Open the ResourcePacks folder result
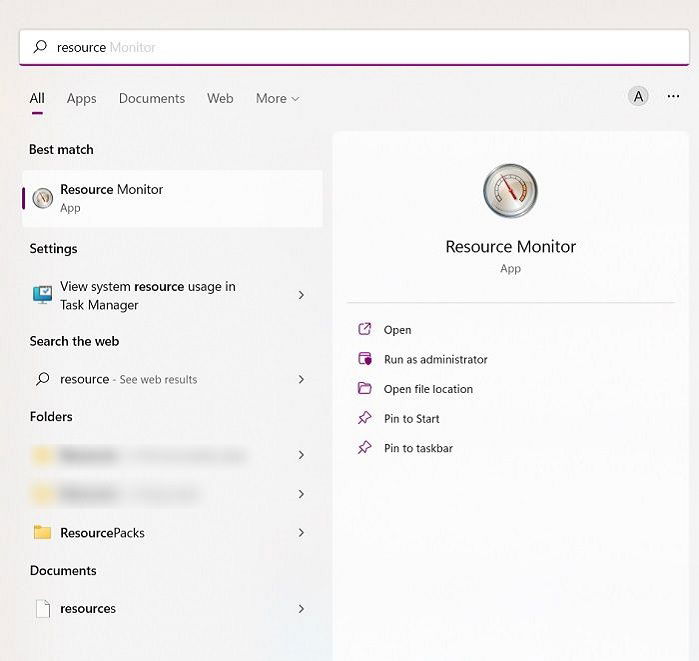Viewport: 699px width, 661px height. [x=173, y=533]
